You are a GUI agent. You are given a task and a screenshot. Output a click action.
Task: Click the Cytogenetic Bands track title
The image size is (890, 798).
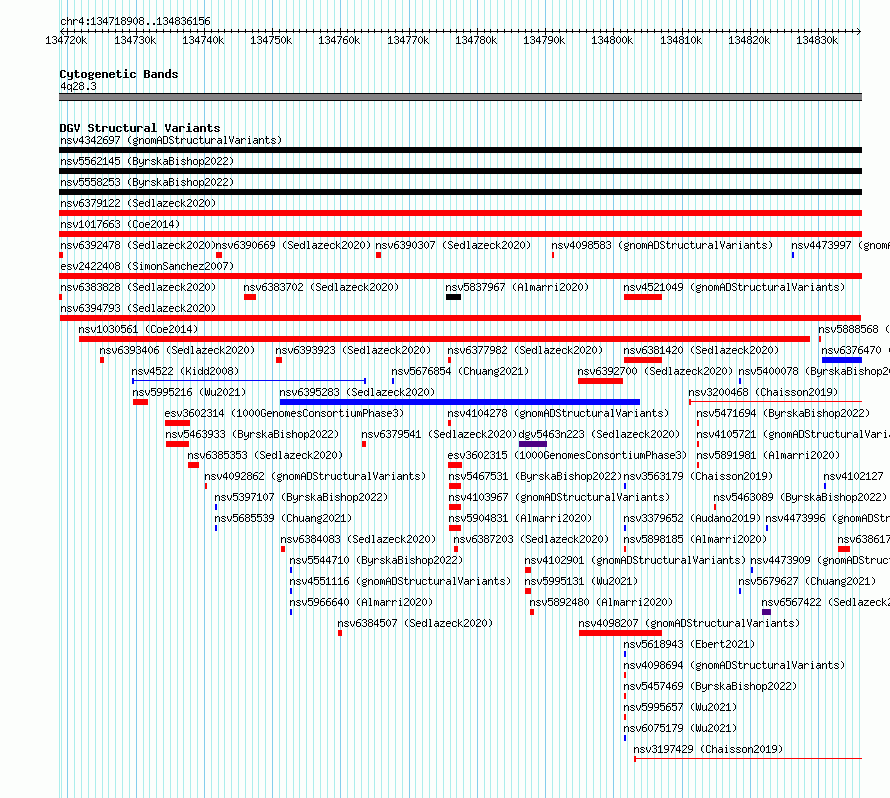tap(119, 74)
